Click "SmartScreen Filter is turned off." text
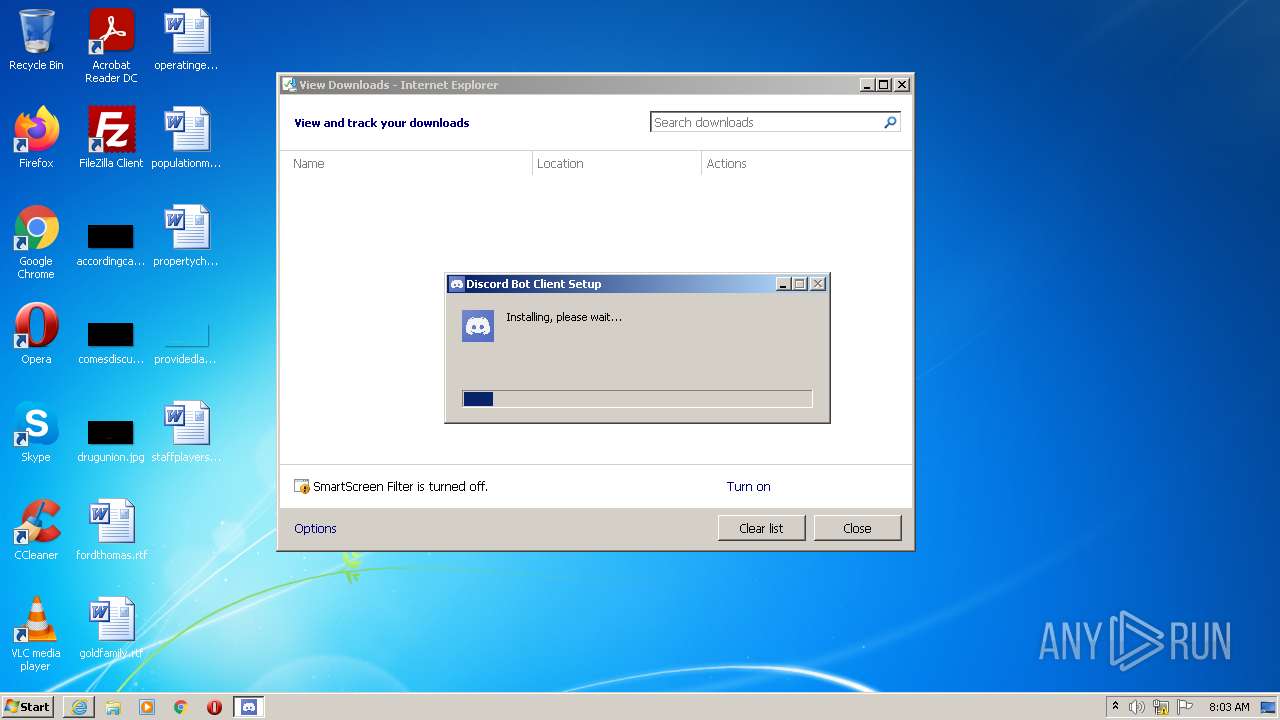Screen dimensions: 1280x720 [x=400, y=487]
